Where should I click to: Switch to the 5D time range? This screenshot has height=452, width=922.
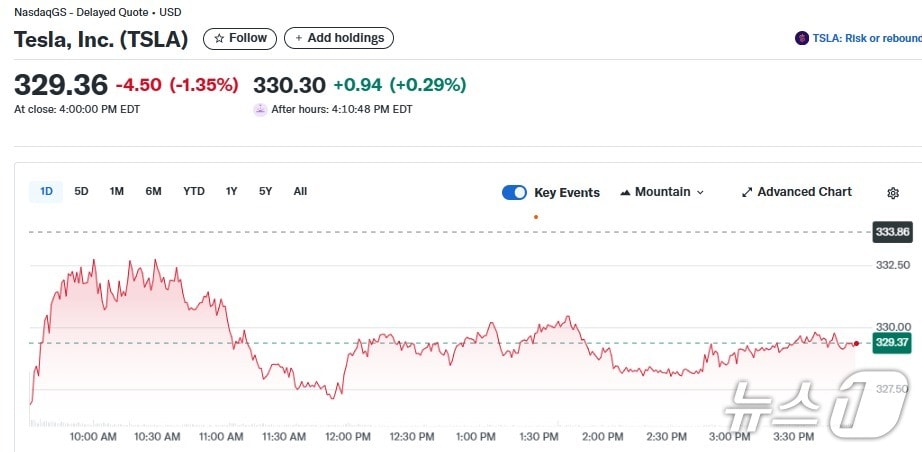(81, 191)
